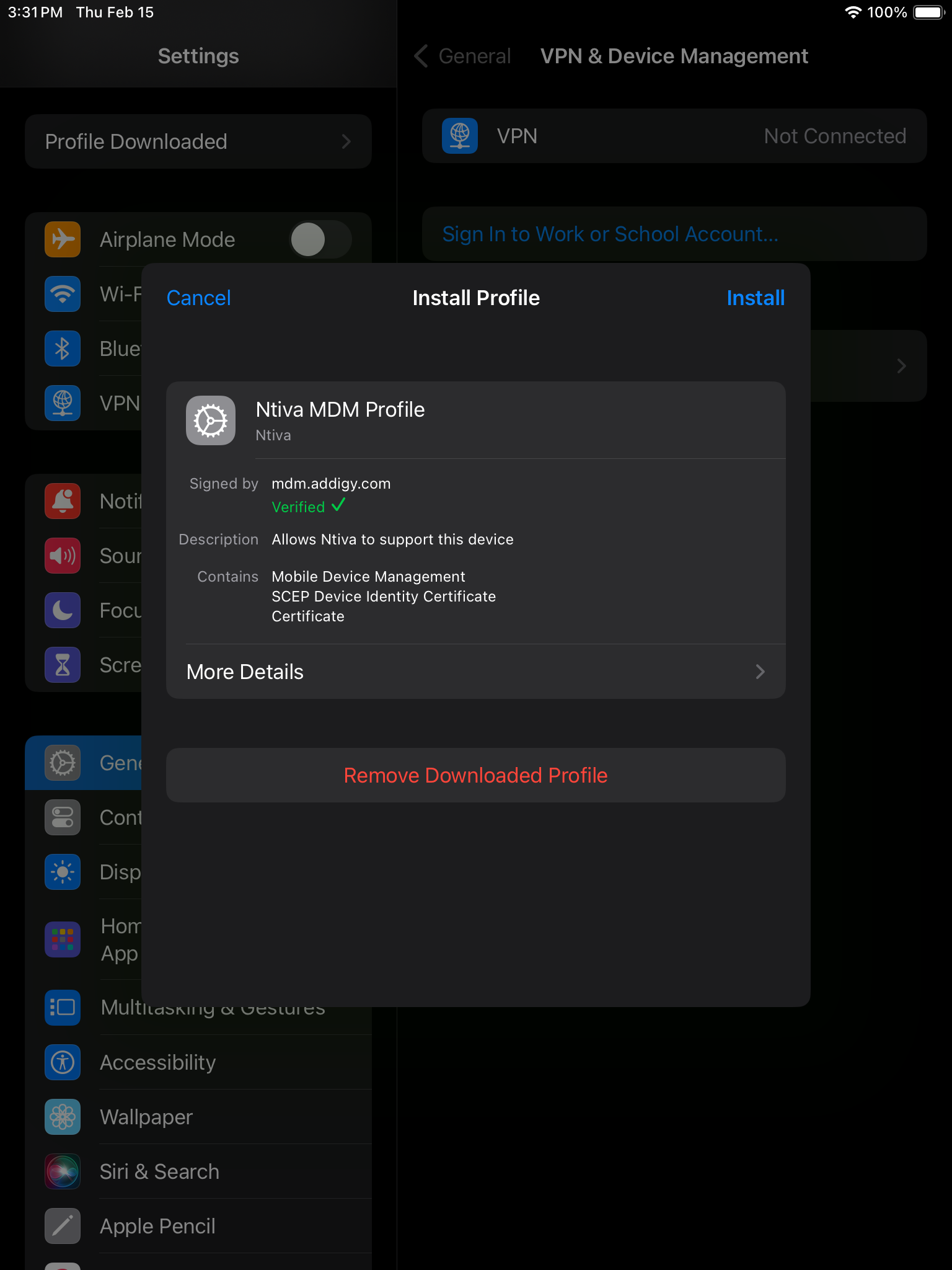Tap the clock showing 3:31 PM

tap(35, 12)
